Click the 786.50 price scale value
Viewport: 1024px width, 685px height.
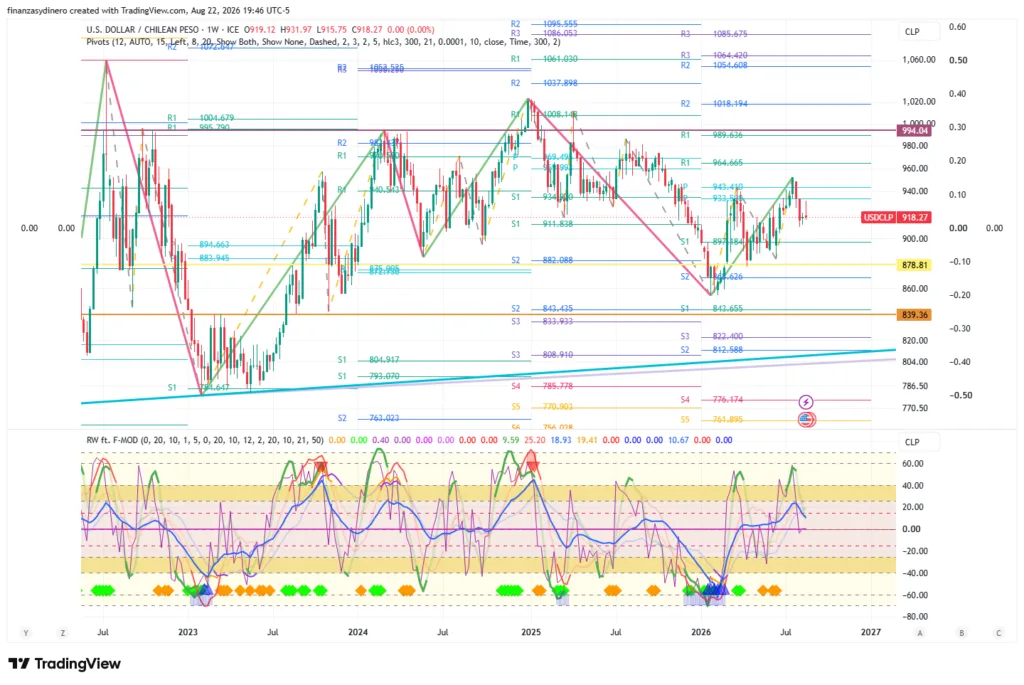coord(914,386)
